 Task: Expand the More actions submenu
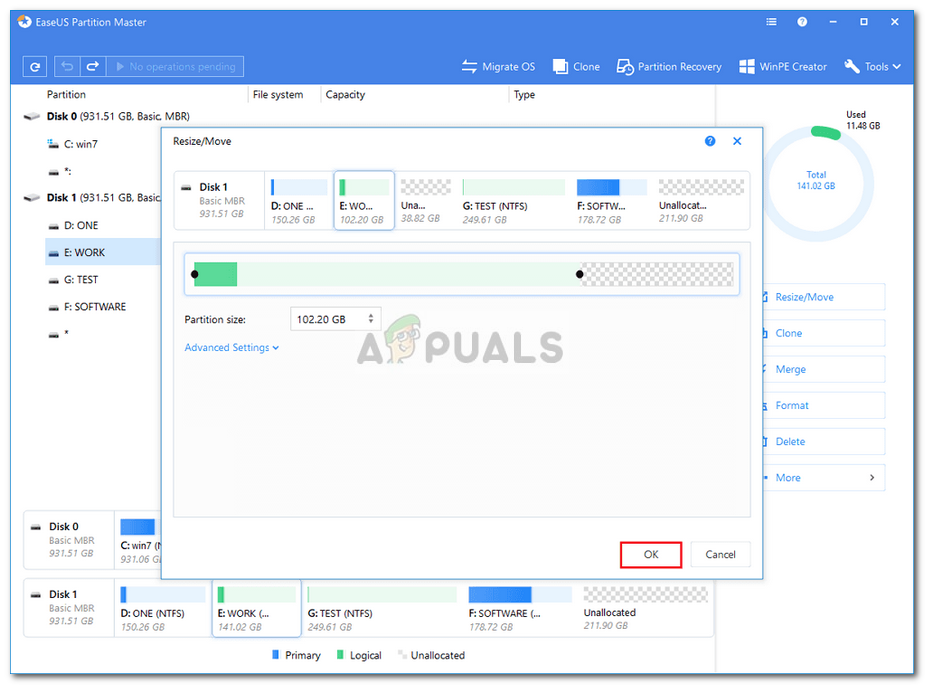824,478
